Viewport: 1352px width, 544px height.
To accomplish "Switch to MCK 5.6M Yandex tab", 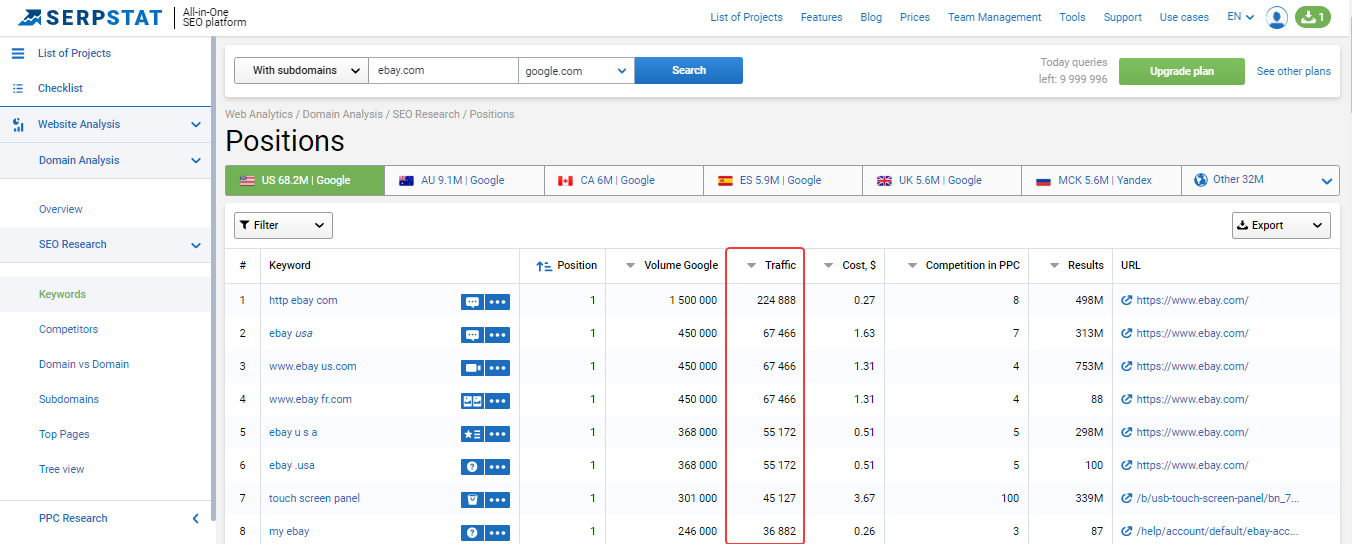I will [1101, 180].
